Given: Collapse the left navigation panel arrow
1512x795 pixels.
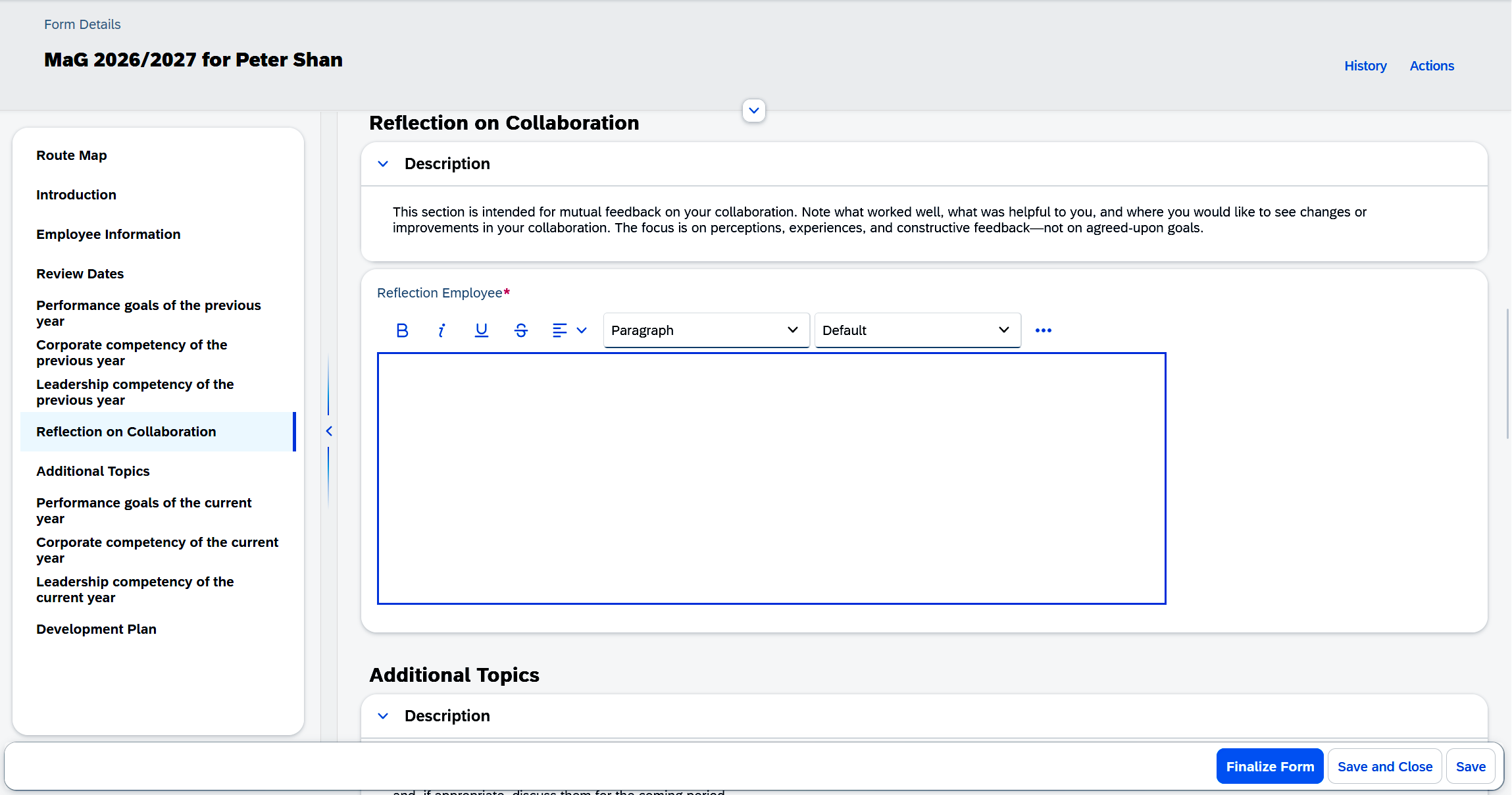Looking at the screenshot, I should [329, 431].
